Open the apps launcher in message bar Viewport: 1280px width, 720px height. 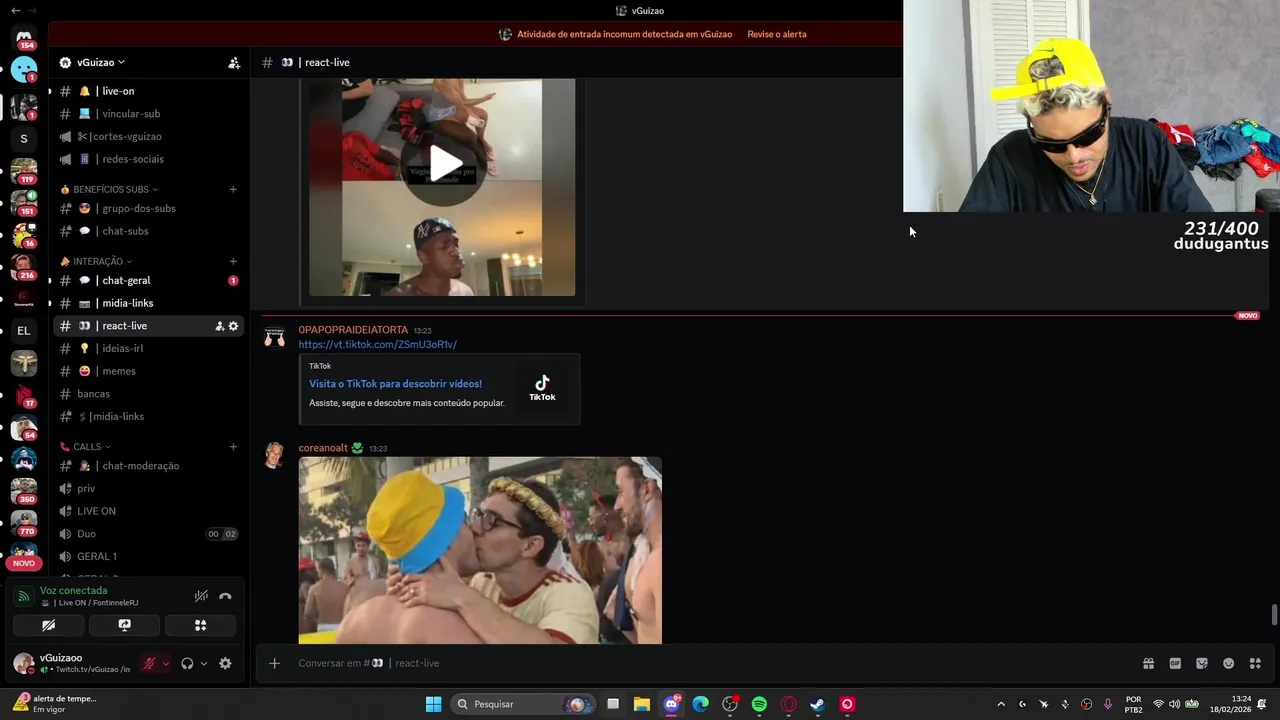tap(1256, 663)
